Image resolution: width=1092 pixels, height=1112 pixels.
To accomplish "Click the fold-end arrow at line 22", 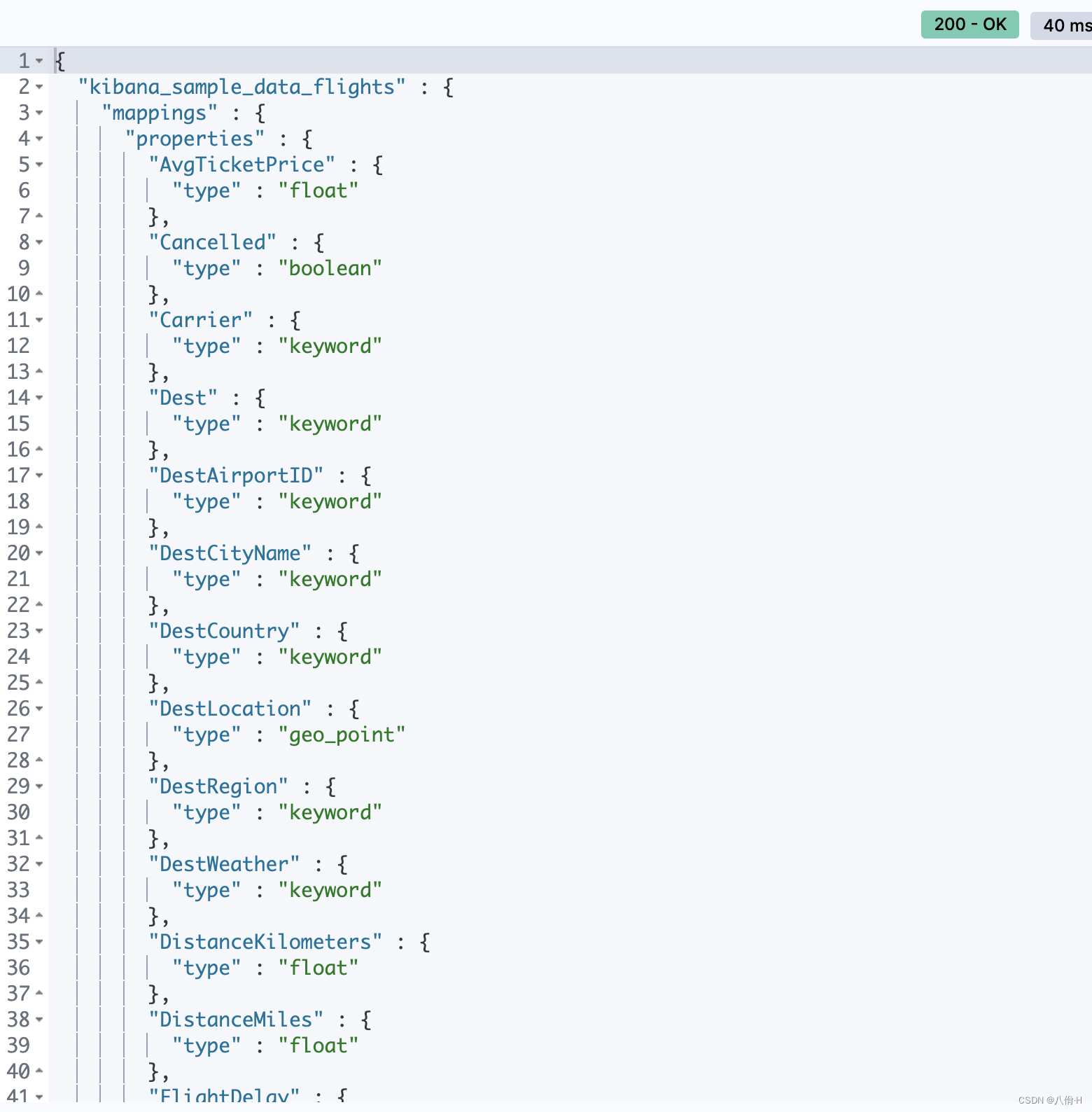I will pos(39,604).
